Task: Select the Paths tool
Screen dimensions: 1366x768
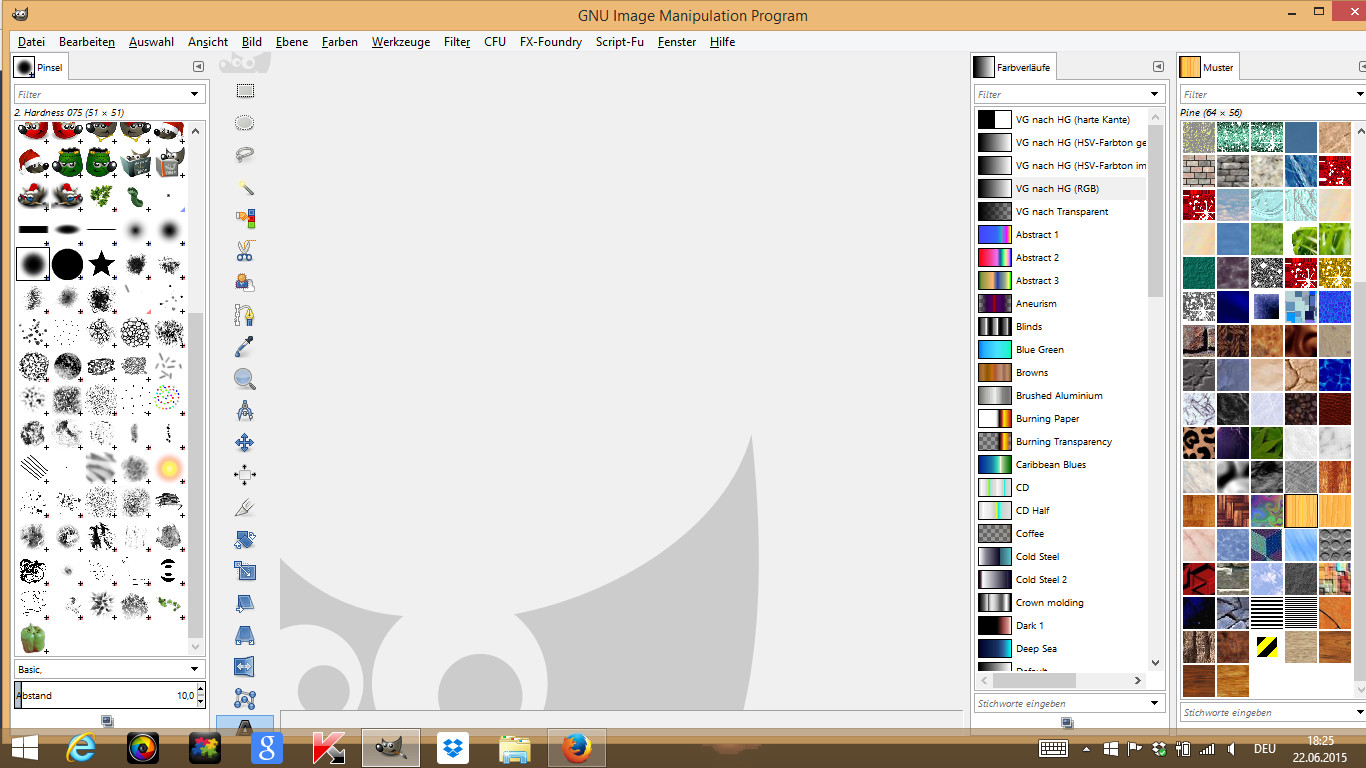Action: 245,315
